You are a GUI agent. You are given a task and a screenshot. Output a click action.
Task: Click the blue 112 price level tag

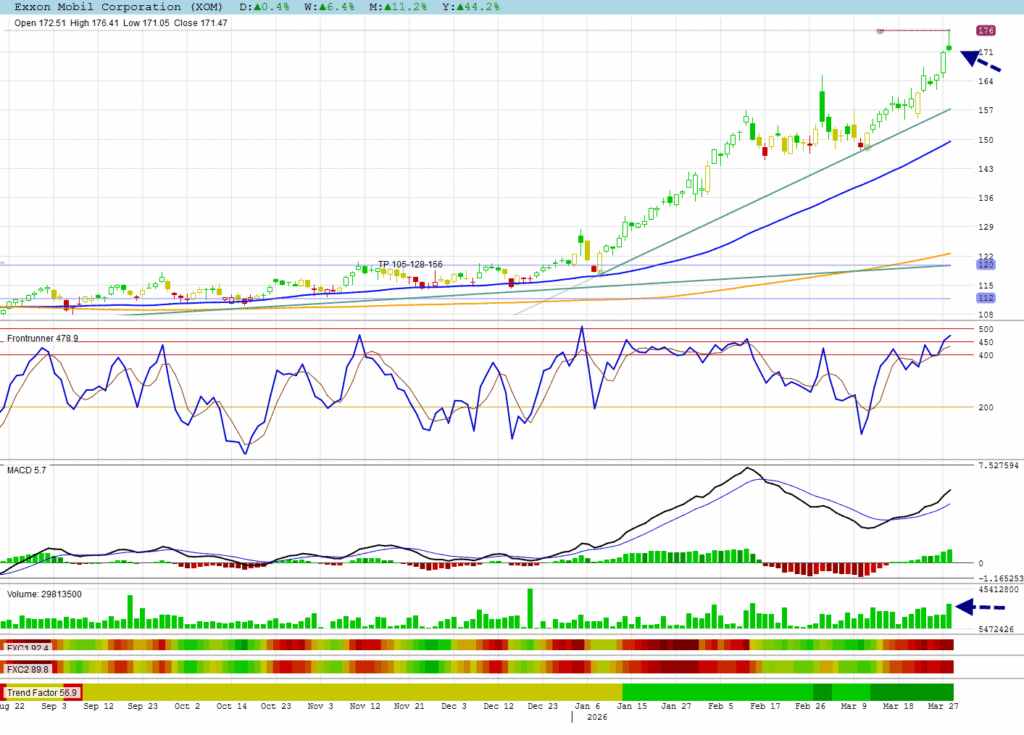click(x=985, y=298)
